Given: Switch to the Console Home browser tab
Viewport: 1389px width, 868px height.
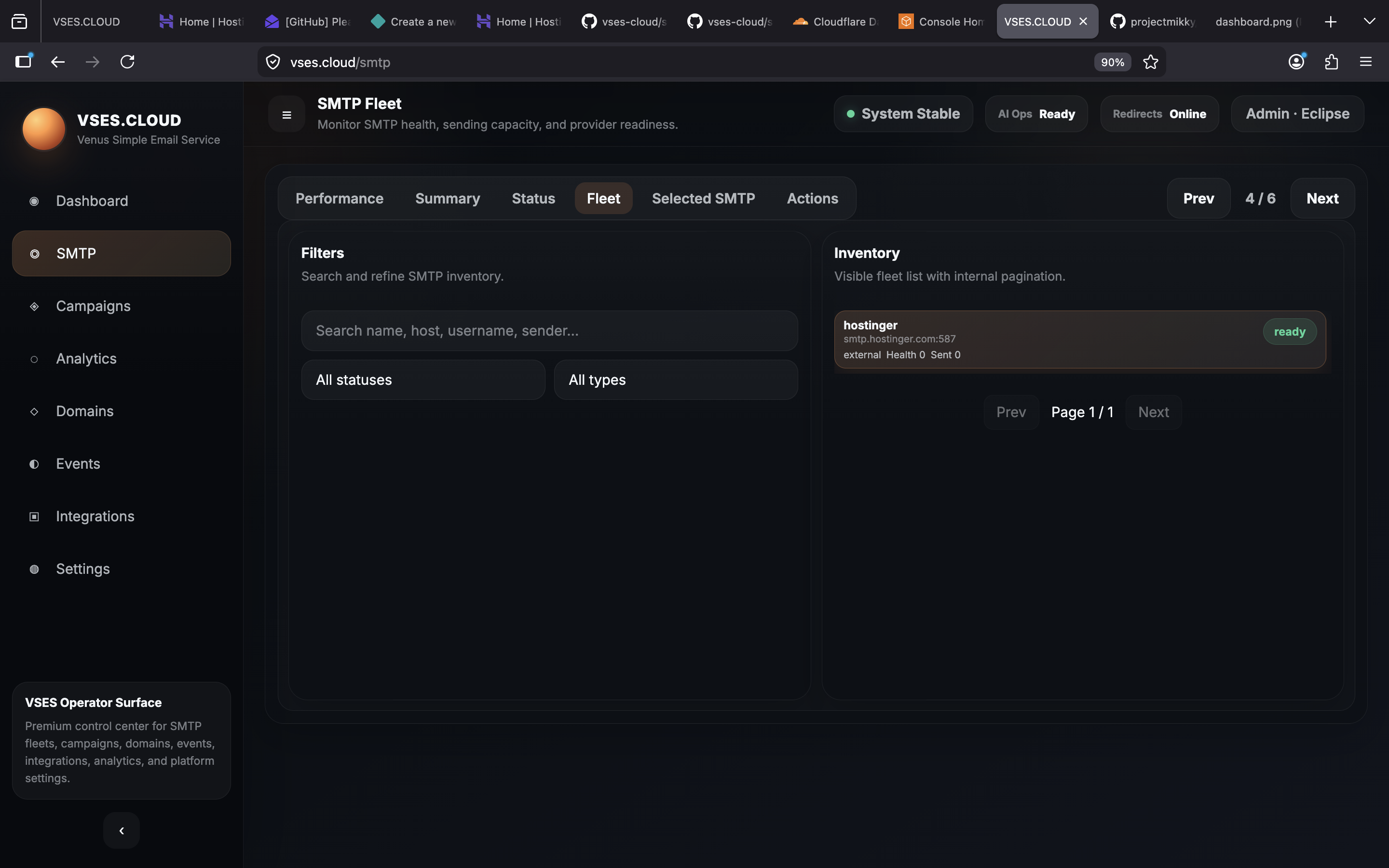Looking at the screenshot, I should (941, 22).
